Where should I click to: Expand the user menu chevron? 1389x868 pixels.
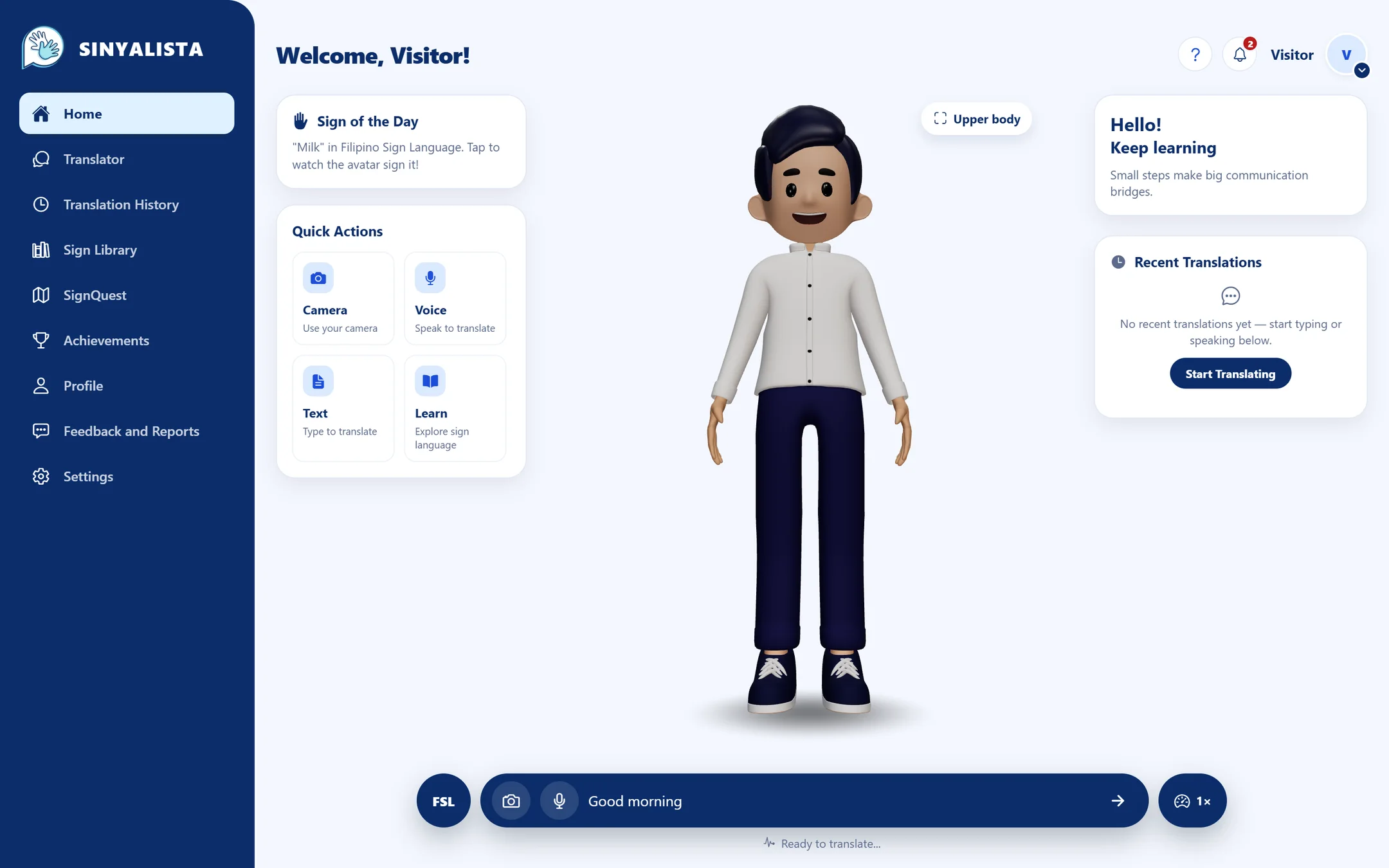(1361, 71)
